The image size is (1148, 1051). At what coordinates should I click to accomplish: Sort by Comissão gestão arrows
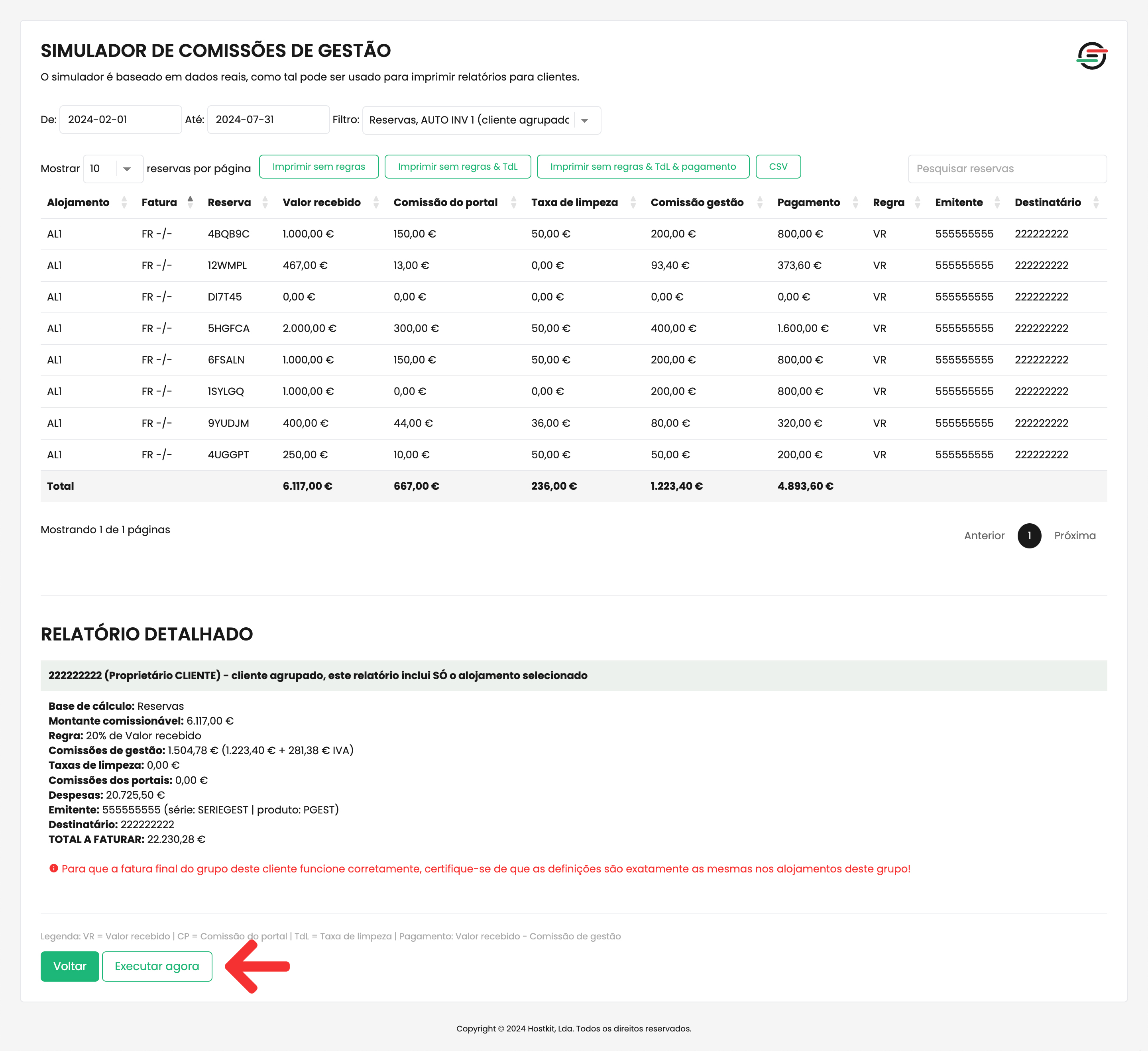[x=760, y=202]
